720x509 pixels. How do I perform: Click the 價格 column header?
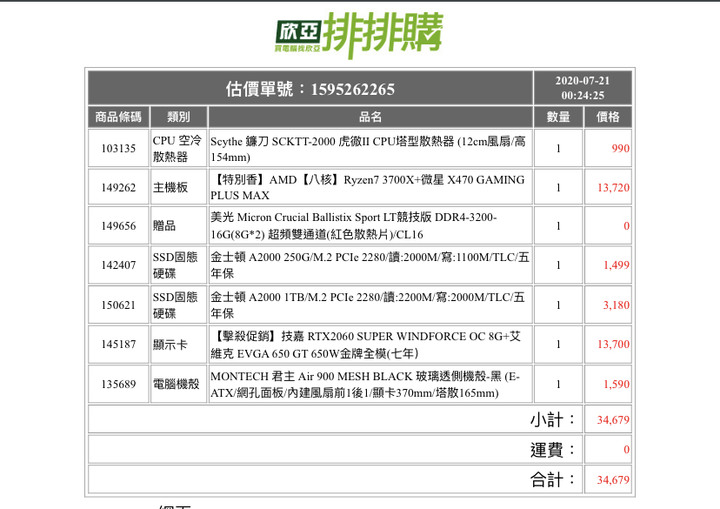608,117
